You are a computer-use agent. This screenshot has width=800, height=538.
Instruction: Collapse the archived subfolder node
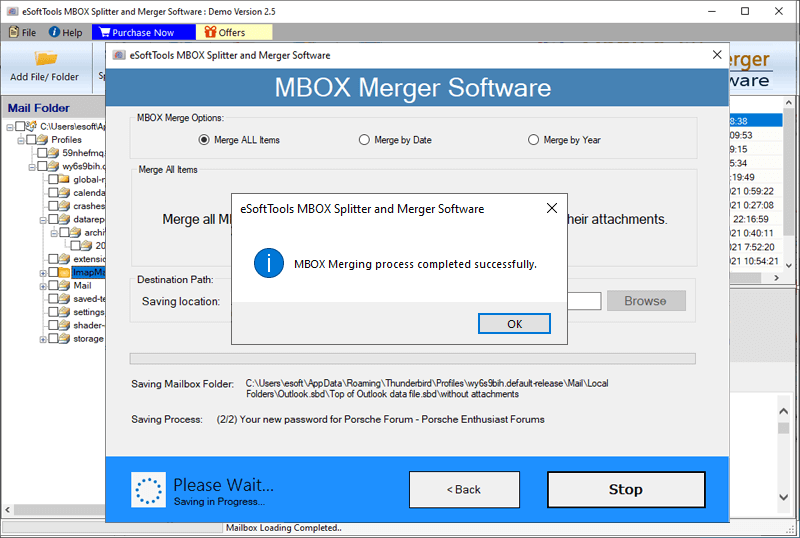[54, 233]
